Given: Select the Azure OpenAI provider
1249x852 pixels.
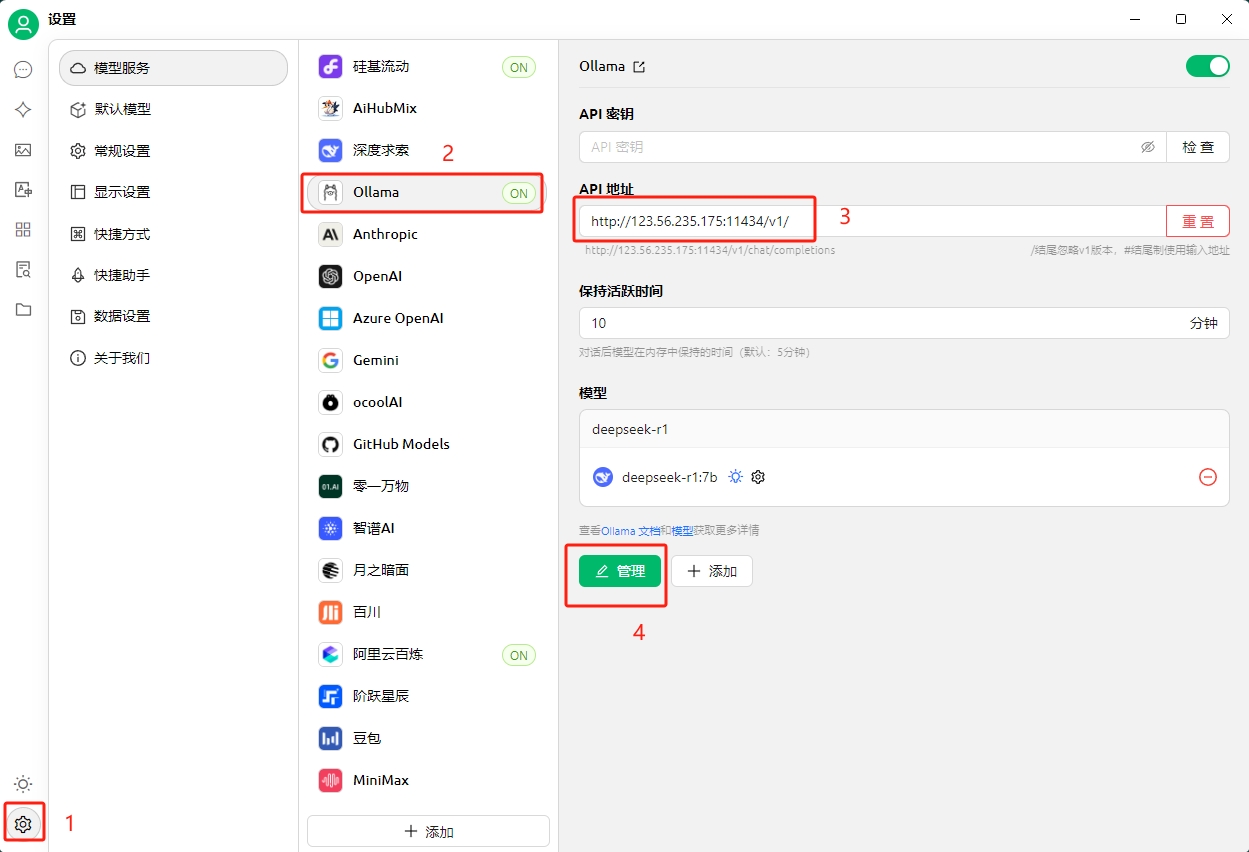Looking at the screenshot, I should [427, 318].
